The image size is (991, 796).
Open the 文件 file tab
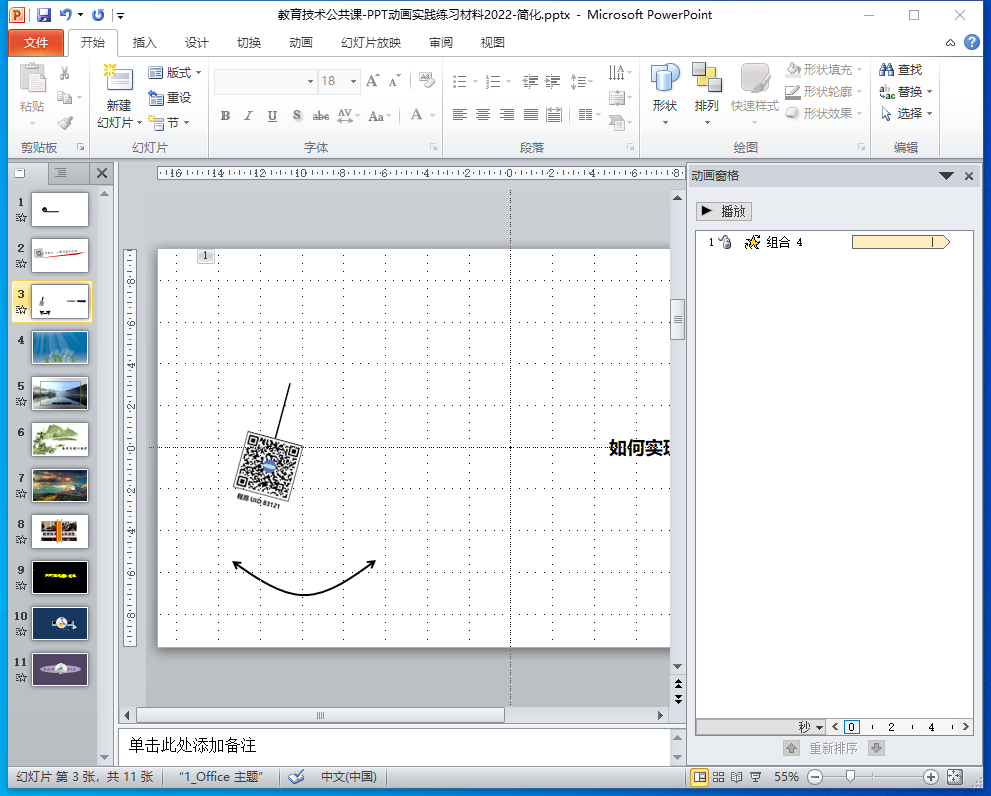coord(36,42)
